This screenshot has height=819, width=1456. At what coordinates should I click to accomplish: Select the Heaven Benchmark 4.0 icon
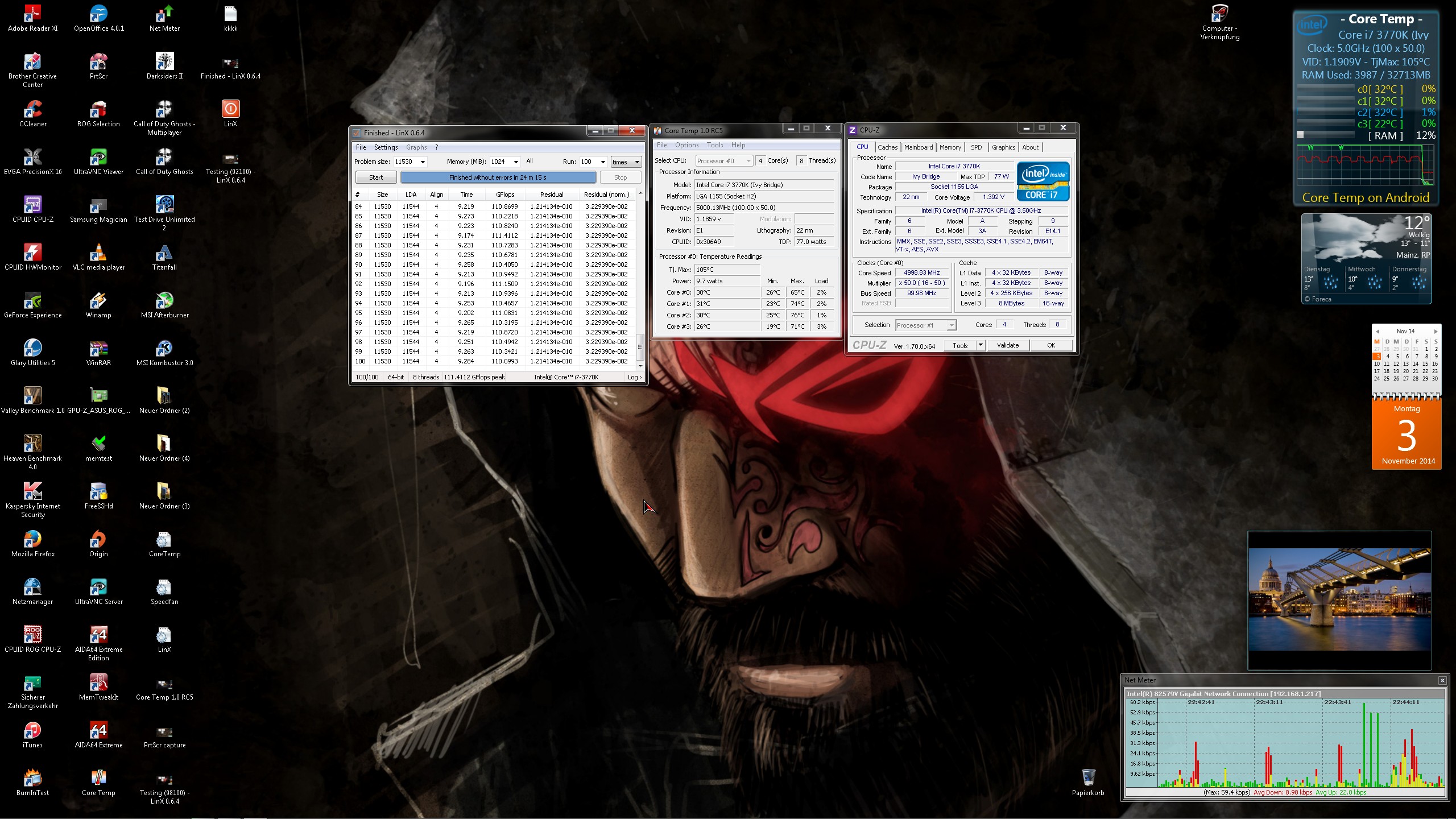(32, 452)
